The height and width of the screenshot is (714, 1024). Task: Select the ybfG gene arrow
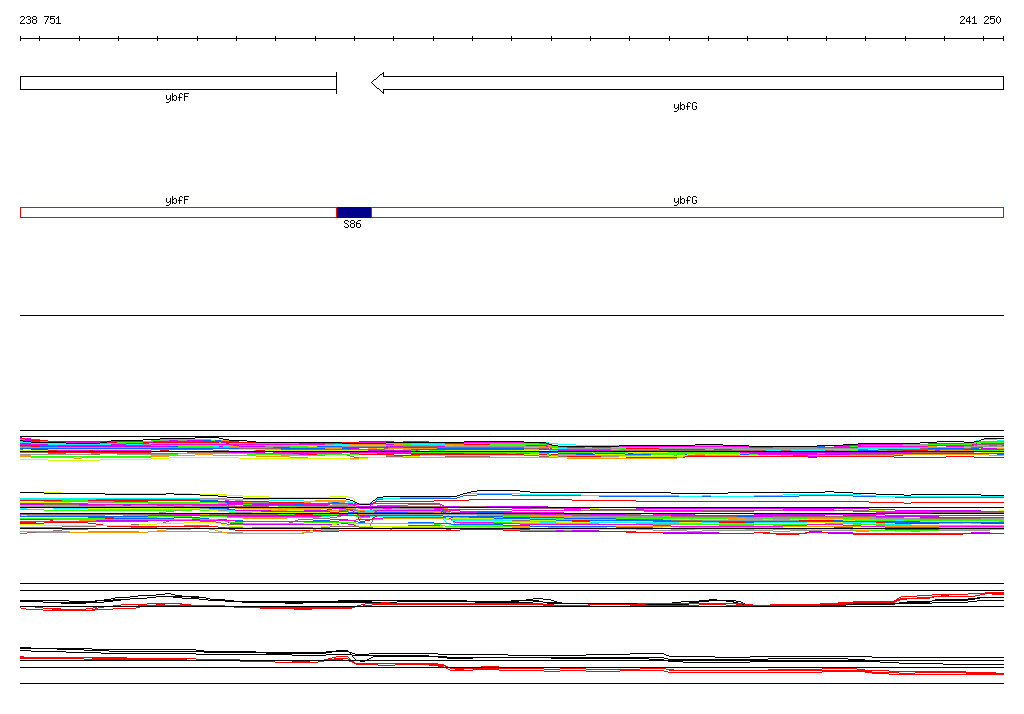point(687,83)
